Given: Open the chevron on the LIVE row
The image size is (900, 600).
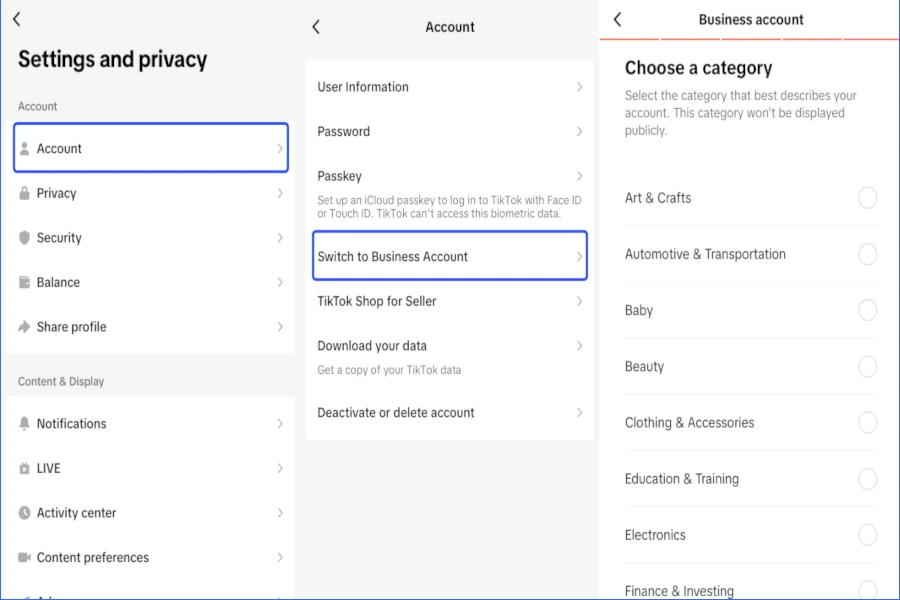Looking at the screenshot, I should [280, 469].
